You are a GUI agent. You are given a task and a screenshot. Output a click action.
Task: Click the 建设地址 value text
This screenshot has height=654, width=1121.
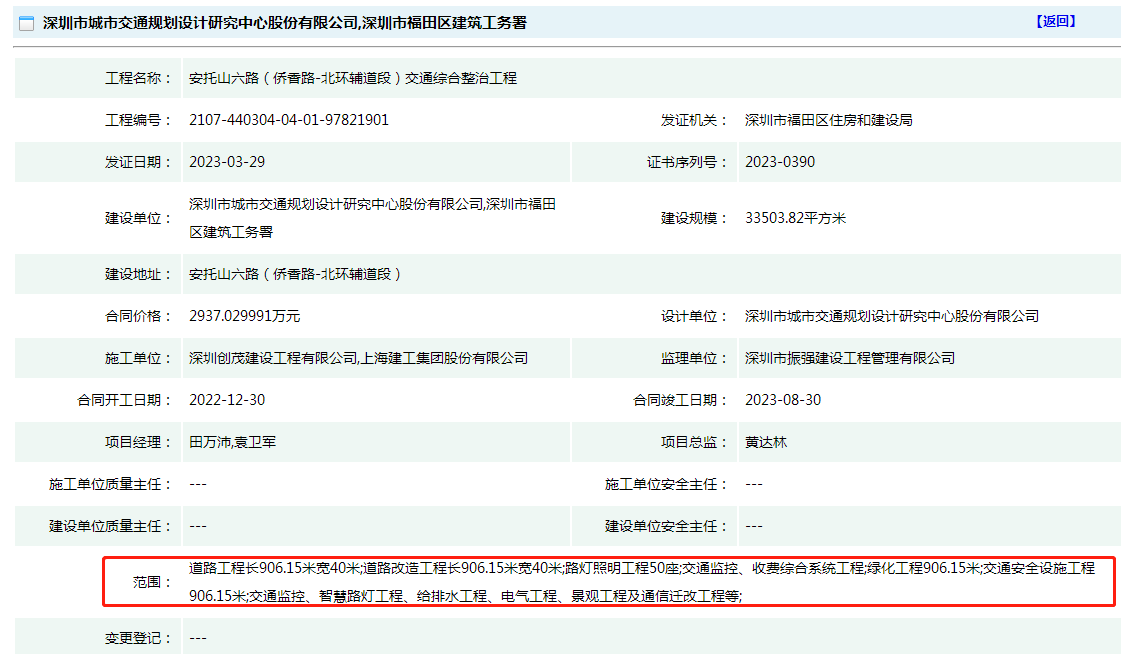click(x=295, y=274)
